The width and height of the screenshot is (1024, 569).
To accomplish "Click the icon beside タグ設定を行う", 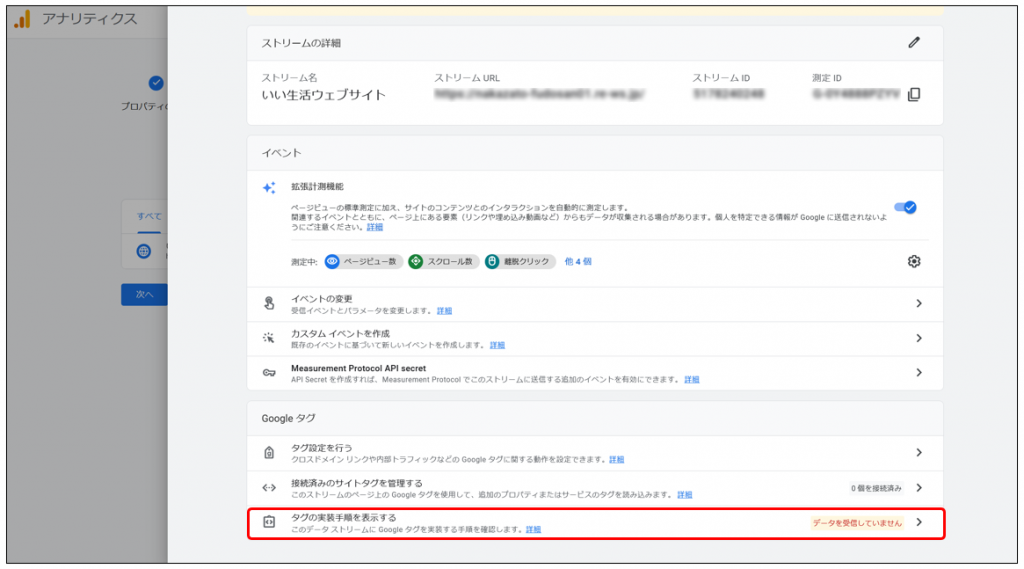I will (x=268, y=453).
